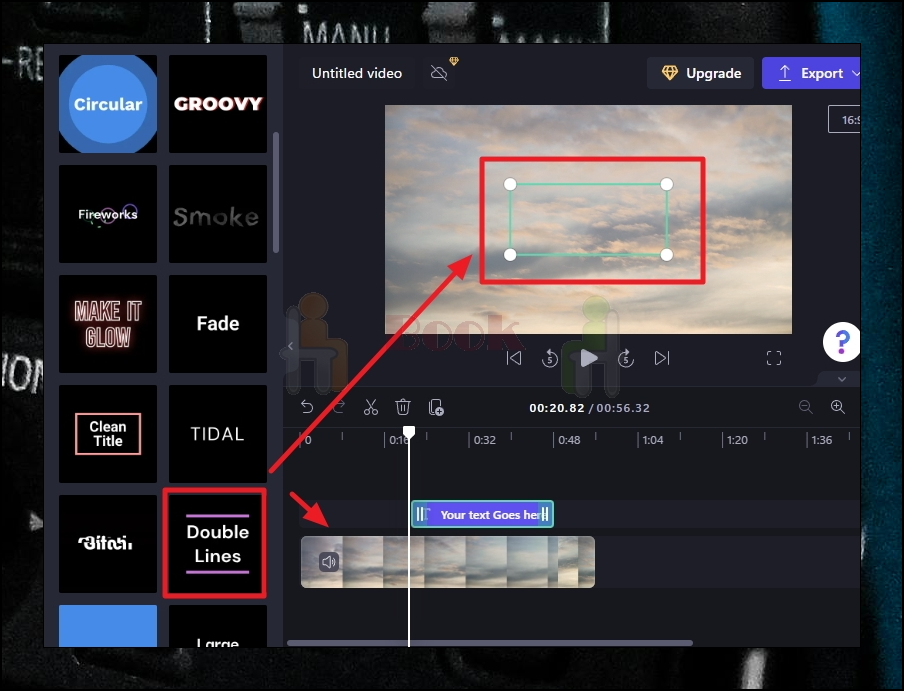Split clip with scissors tool

point(371,407)
